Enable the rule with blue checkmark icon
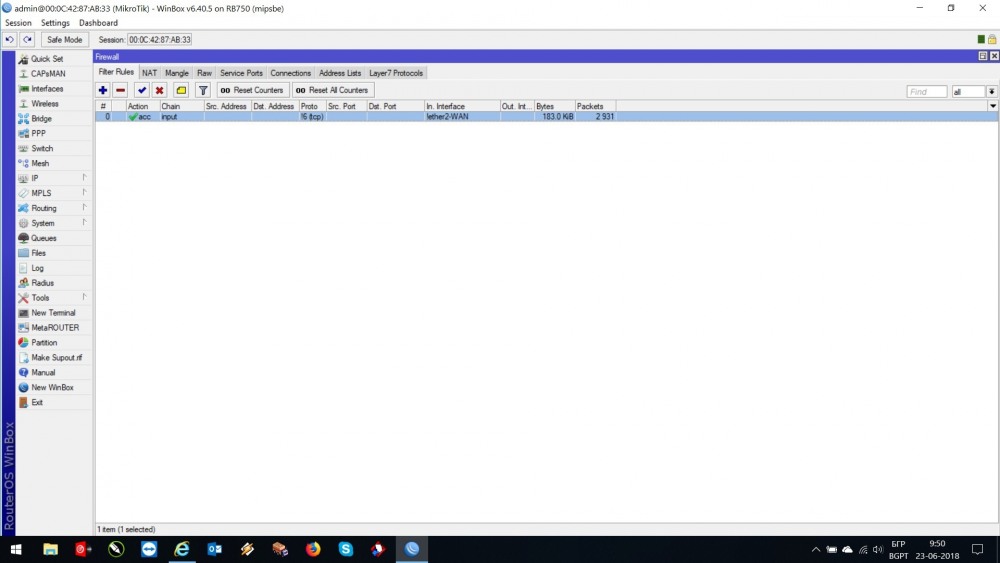The width and height of the screenshot is (1000, 563). click(142, 90)
